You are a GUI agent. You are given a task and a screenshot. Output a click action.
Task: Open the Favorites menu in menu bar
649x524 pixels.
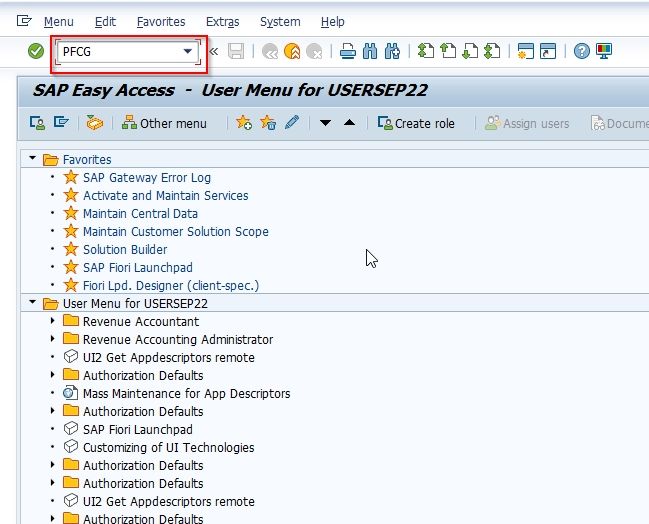click(x=161, y=22)
